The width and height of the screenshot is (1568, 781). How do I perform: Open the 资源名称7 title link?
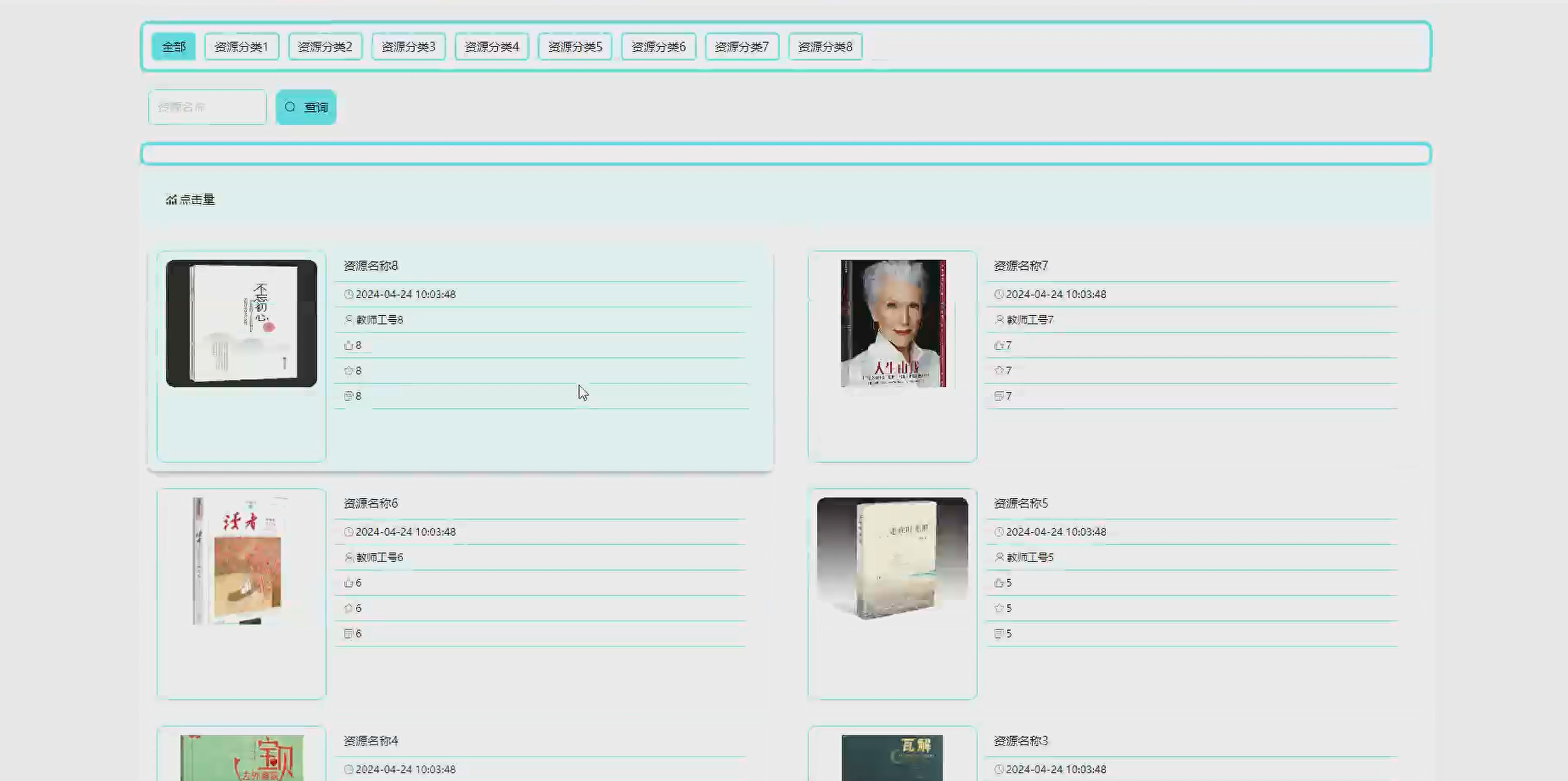click(1021, 266)
